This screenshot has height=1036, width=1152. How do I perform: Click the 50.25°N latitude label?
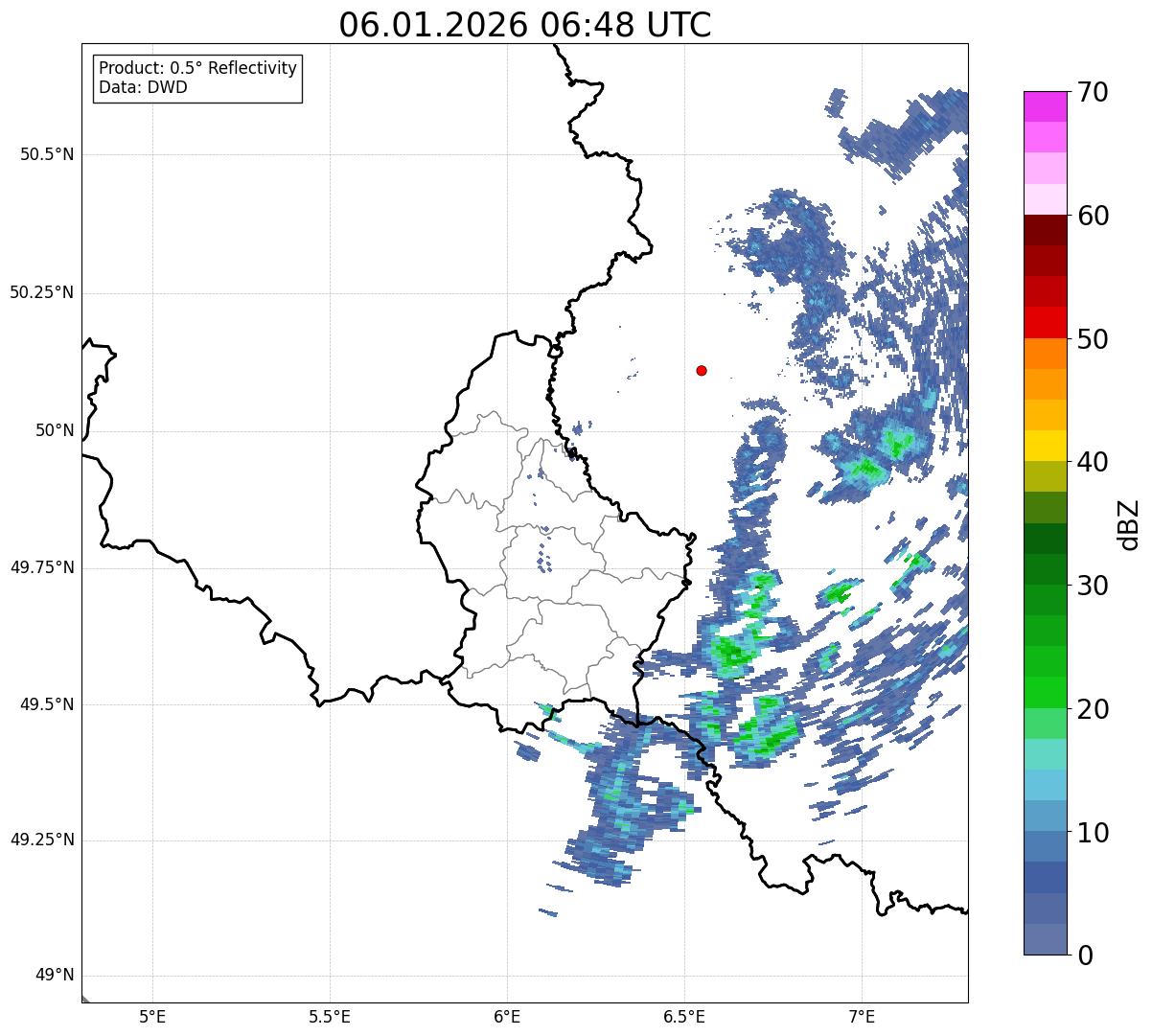point(42,292)
